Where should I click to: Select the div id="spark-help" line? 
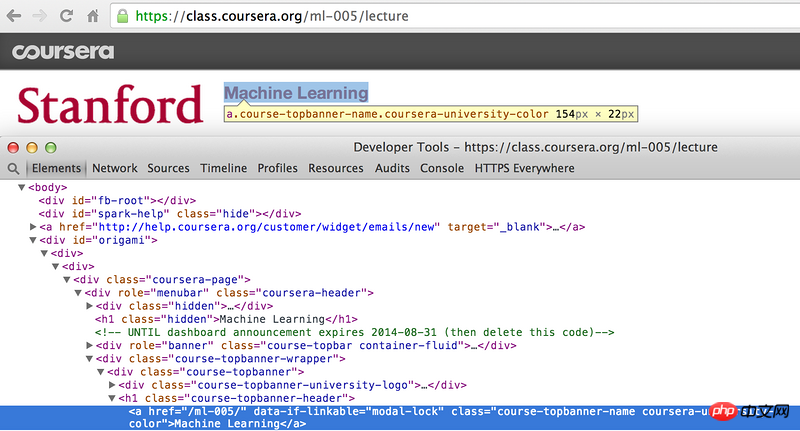[x=170, y=214]
